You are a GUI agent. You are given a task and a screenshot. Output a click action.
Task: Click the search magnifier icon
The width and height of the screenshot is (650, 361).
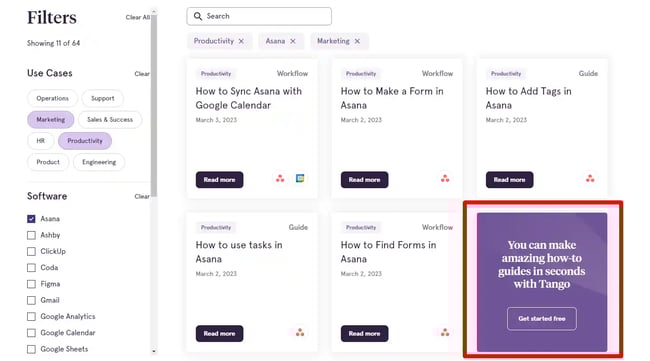tap(198, 16)
